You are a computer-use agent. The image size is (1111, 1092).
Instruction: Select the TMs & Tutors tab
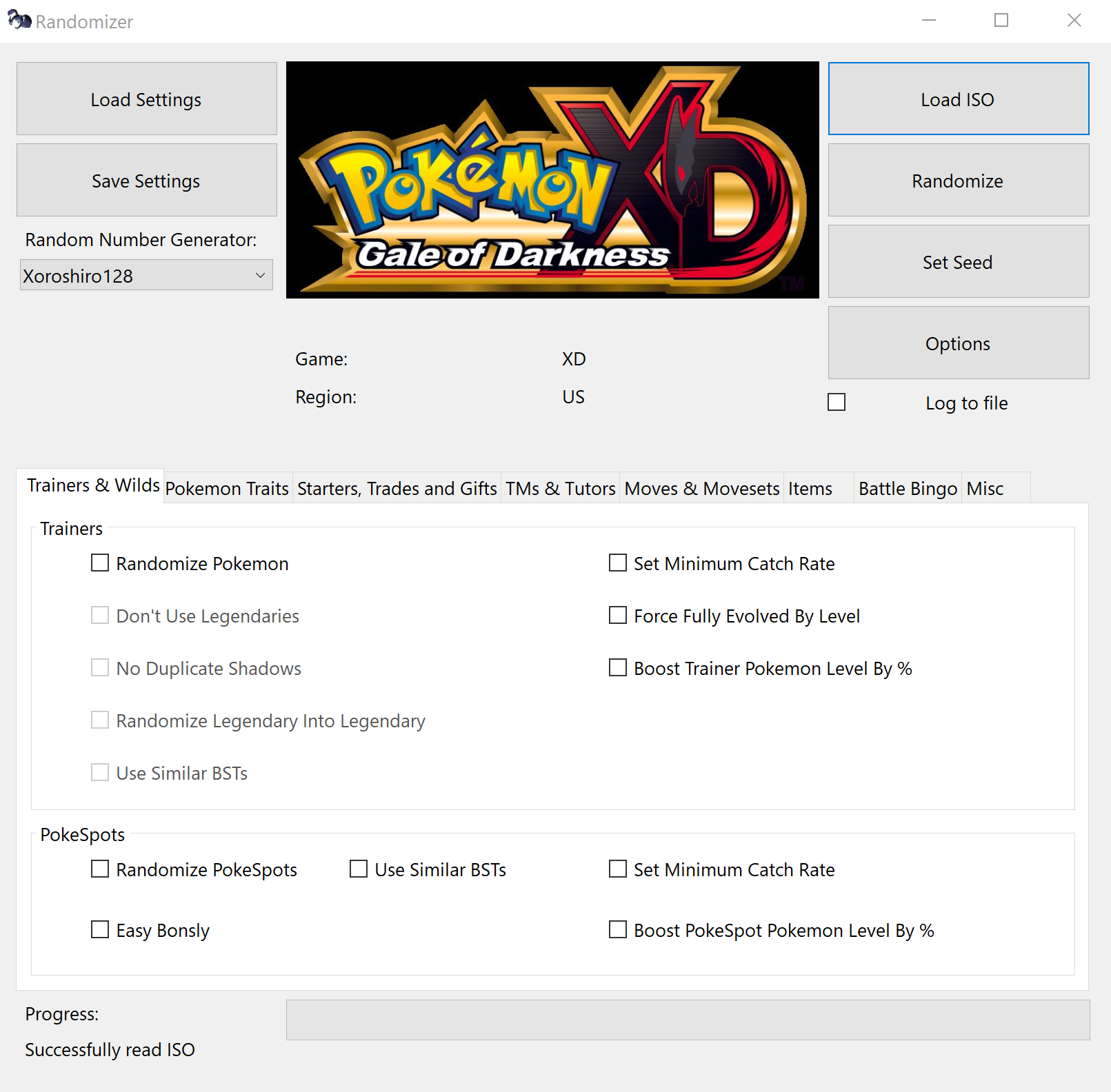click(x=559, y=488)
